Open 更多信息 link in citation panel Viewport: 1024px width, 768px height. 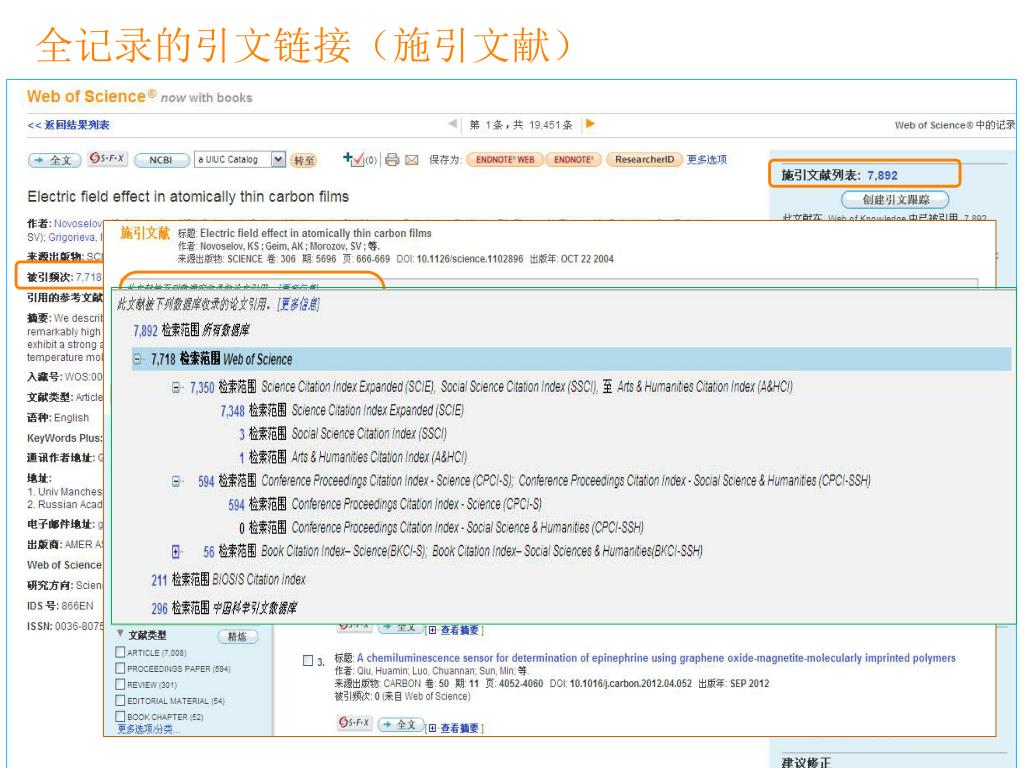pos(298,304)
